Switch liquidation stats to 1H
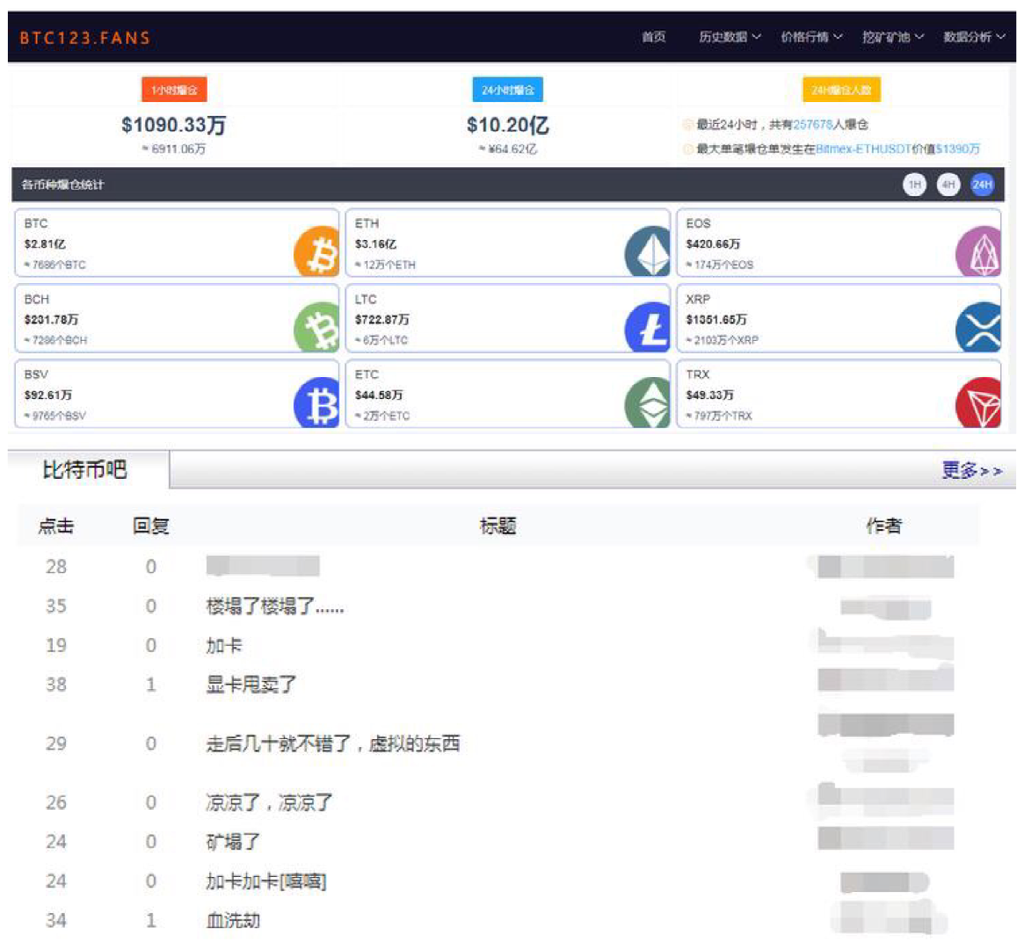This screenshot has height=949, width=1024. [x=914, y=185]
